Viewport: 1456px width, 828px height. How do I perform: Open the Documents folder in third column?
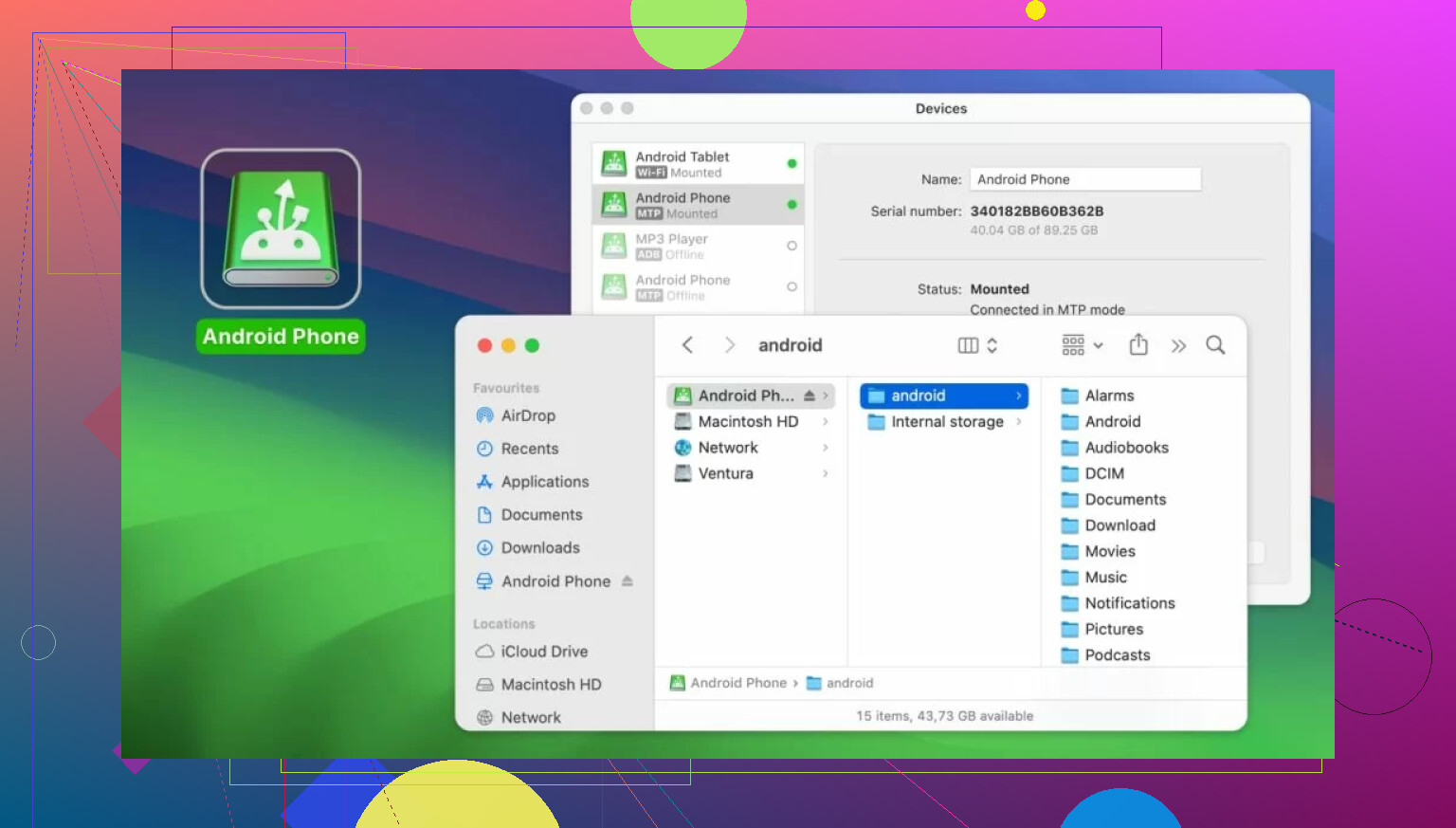1114,499
